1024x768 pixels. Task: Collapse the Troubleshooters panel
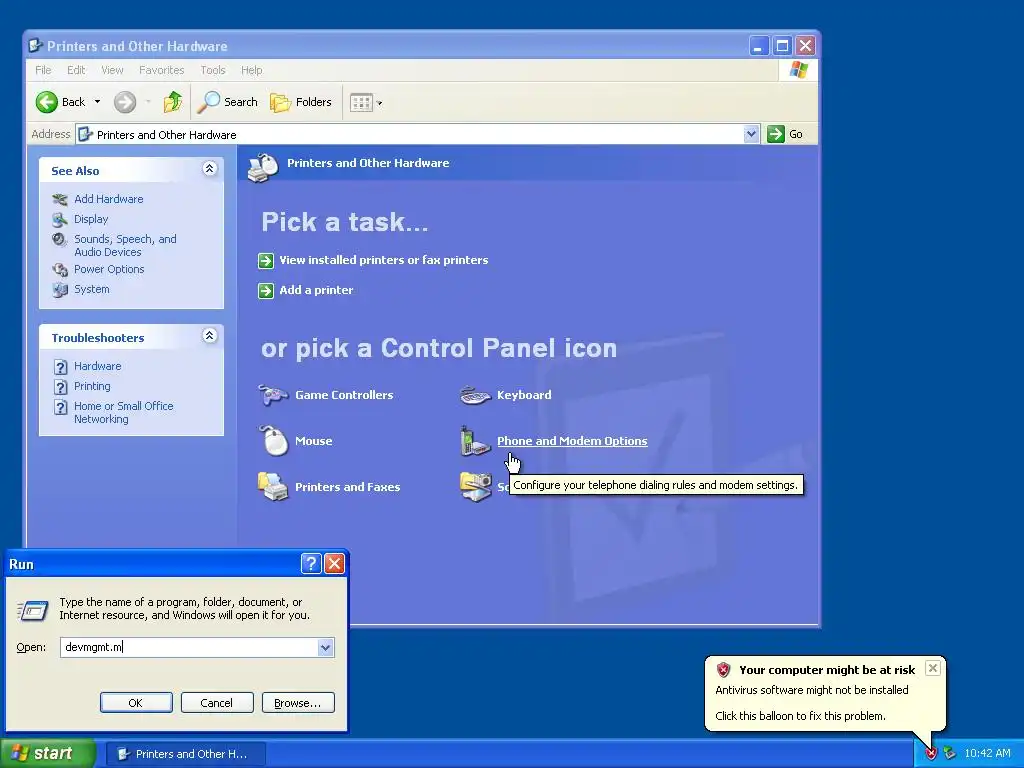click(x=210, y=336)
